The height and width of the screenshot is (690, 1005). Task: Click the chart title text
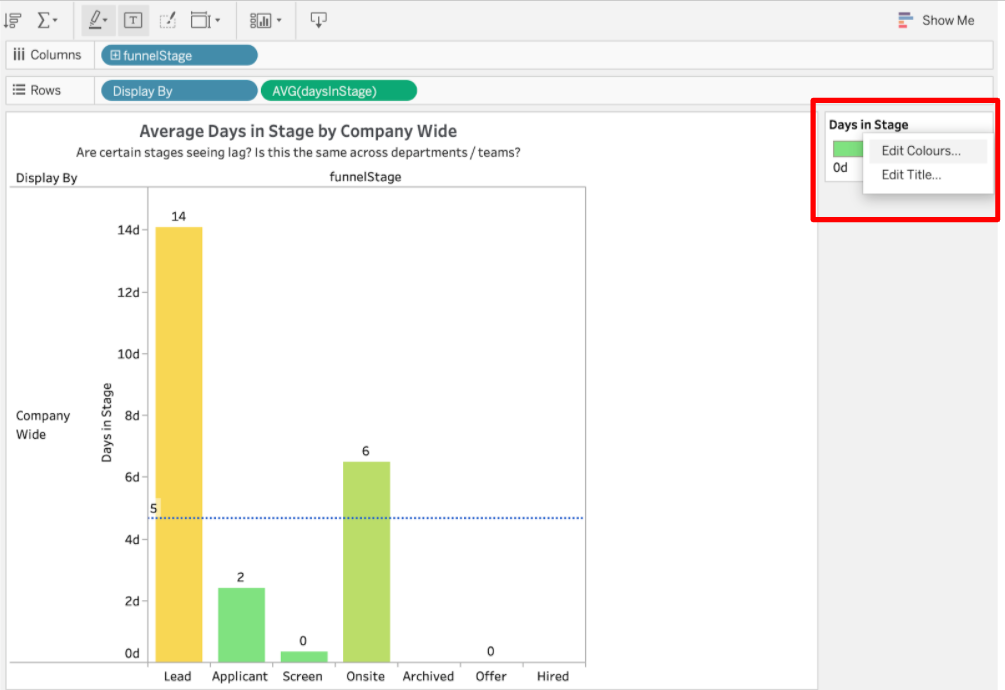click(x=297, y=131)
